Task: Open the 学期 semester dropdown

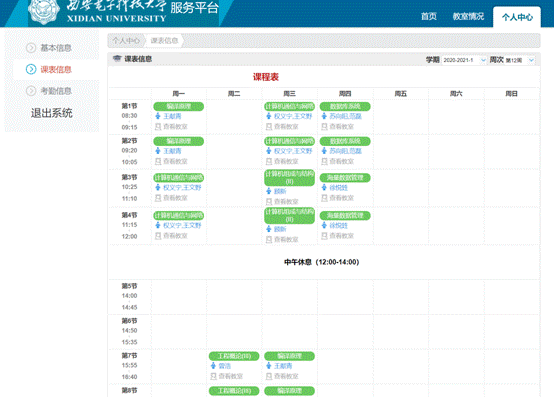Action: coord(465,60)
